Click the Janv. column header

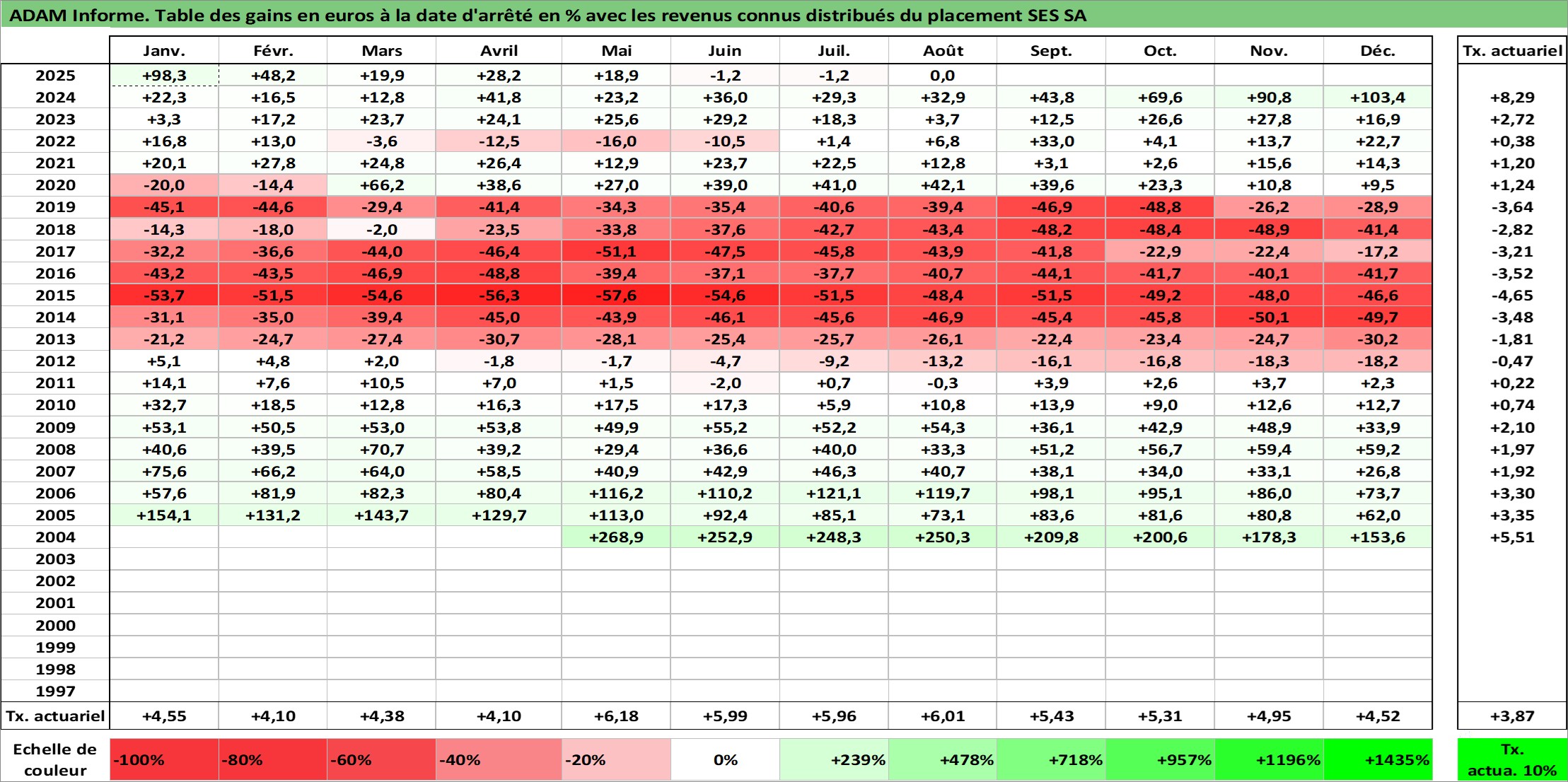point(164,50)
